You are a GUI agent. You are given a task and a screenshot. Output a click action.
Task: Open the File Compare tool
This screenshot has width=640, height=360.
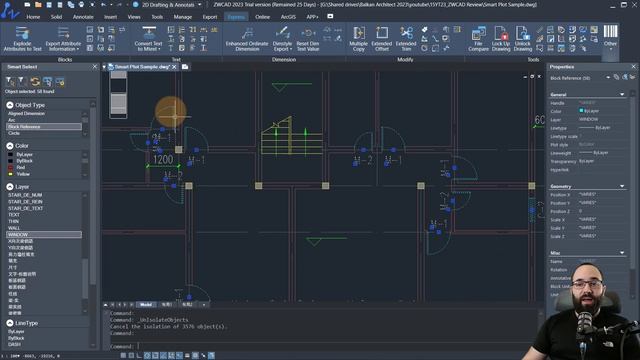coord(478,39)
